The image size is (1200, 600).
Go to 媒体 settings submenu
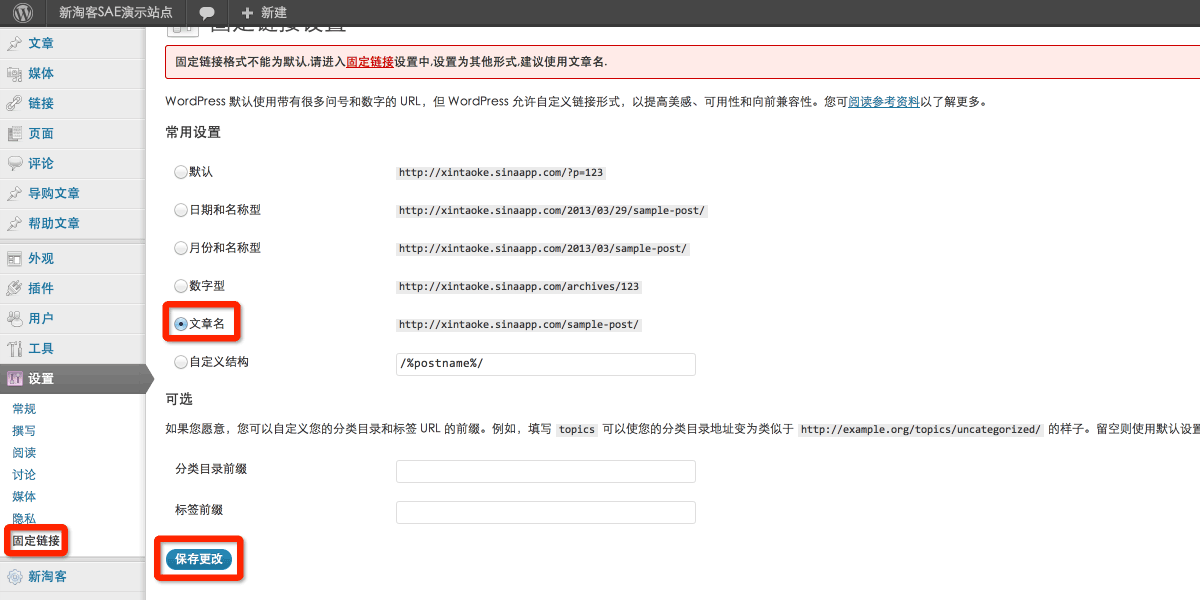(x=24, y=497)
